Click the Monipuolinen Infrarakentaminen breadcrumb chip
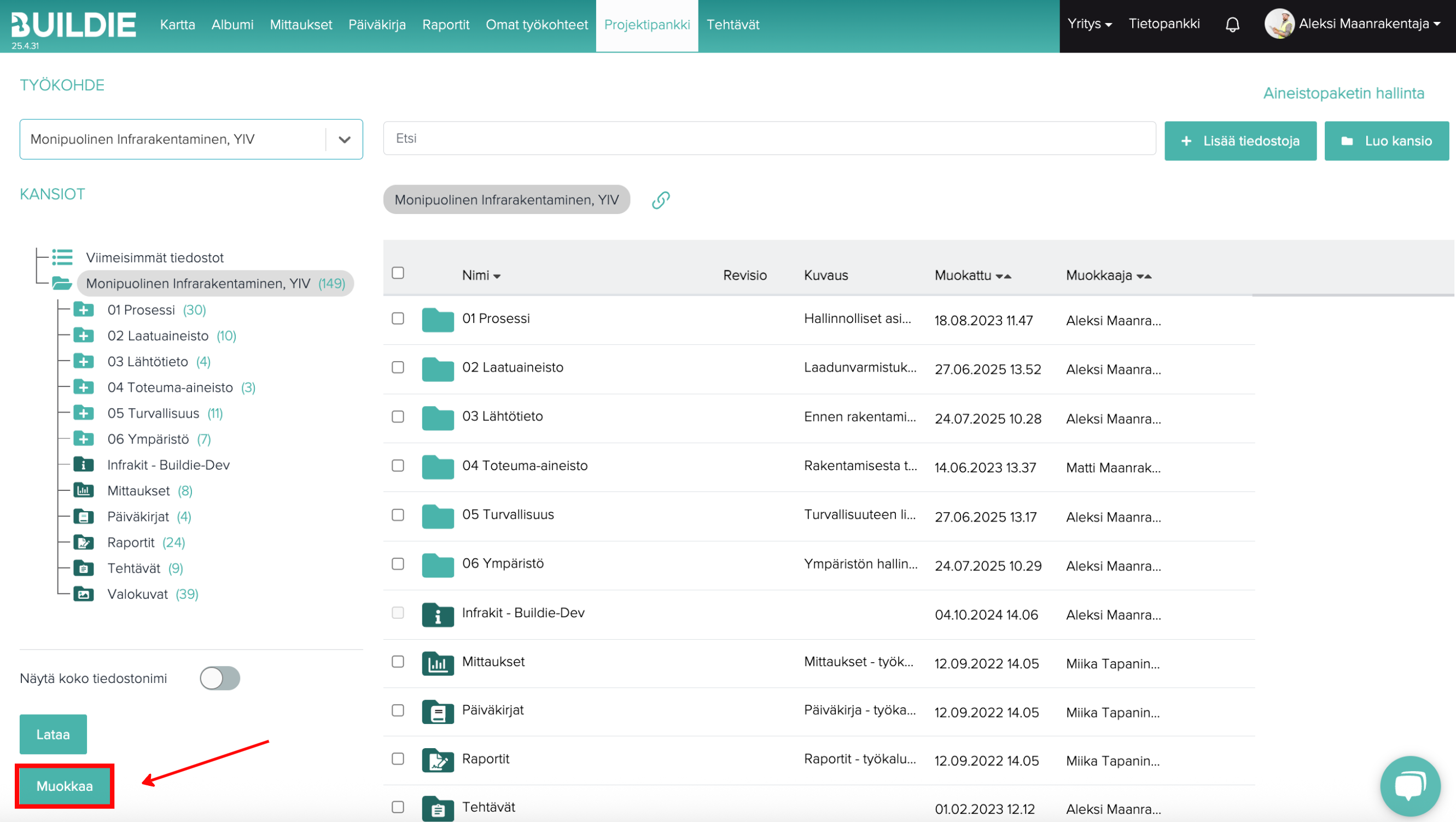This screenshot has height=822, width=1456. [x=506, y=200]
